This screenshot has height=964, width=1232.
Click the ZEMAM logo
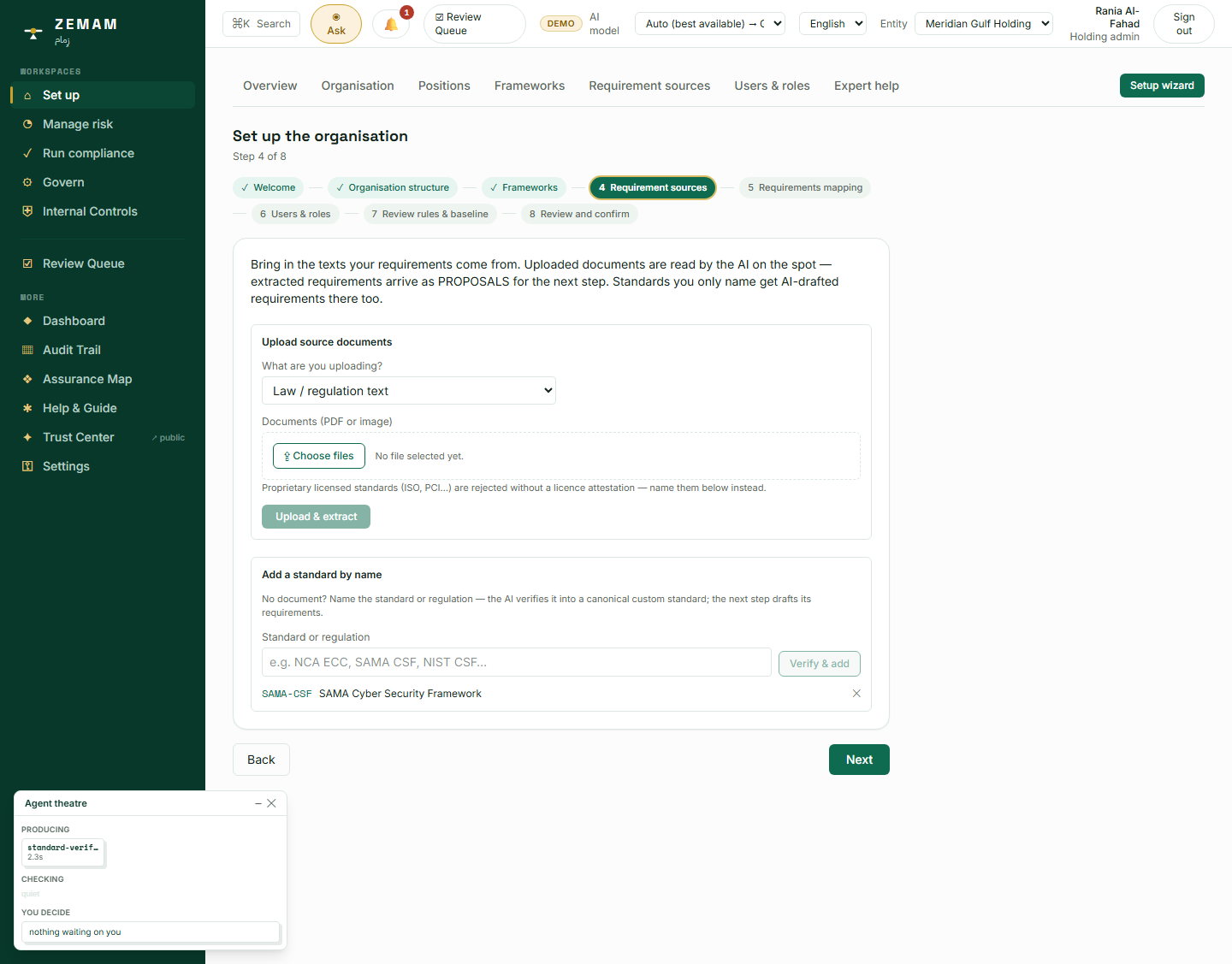click(70, 31)
